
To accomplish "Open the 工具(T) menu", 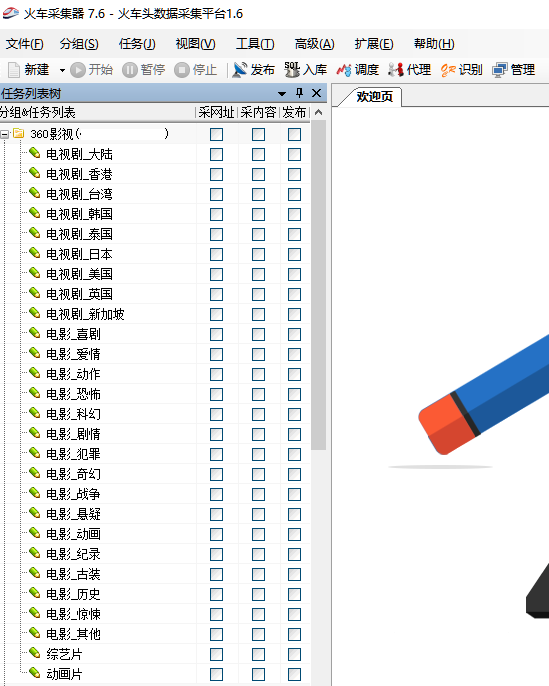I will [x=255, y=44].
